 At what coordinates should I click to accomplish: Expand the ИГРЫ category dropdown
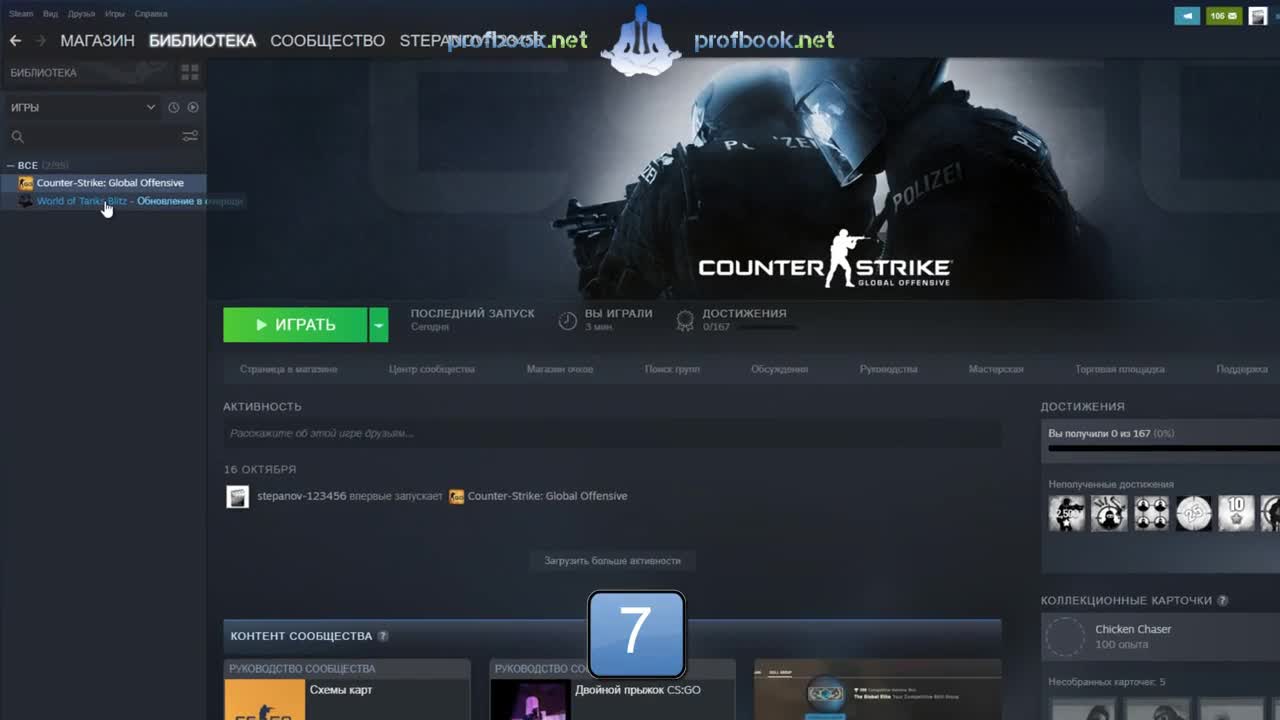pos(83,107)
